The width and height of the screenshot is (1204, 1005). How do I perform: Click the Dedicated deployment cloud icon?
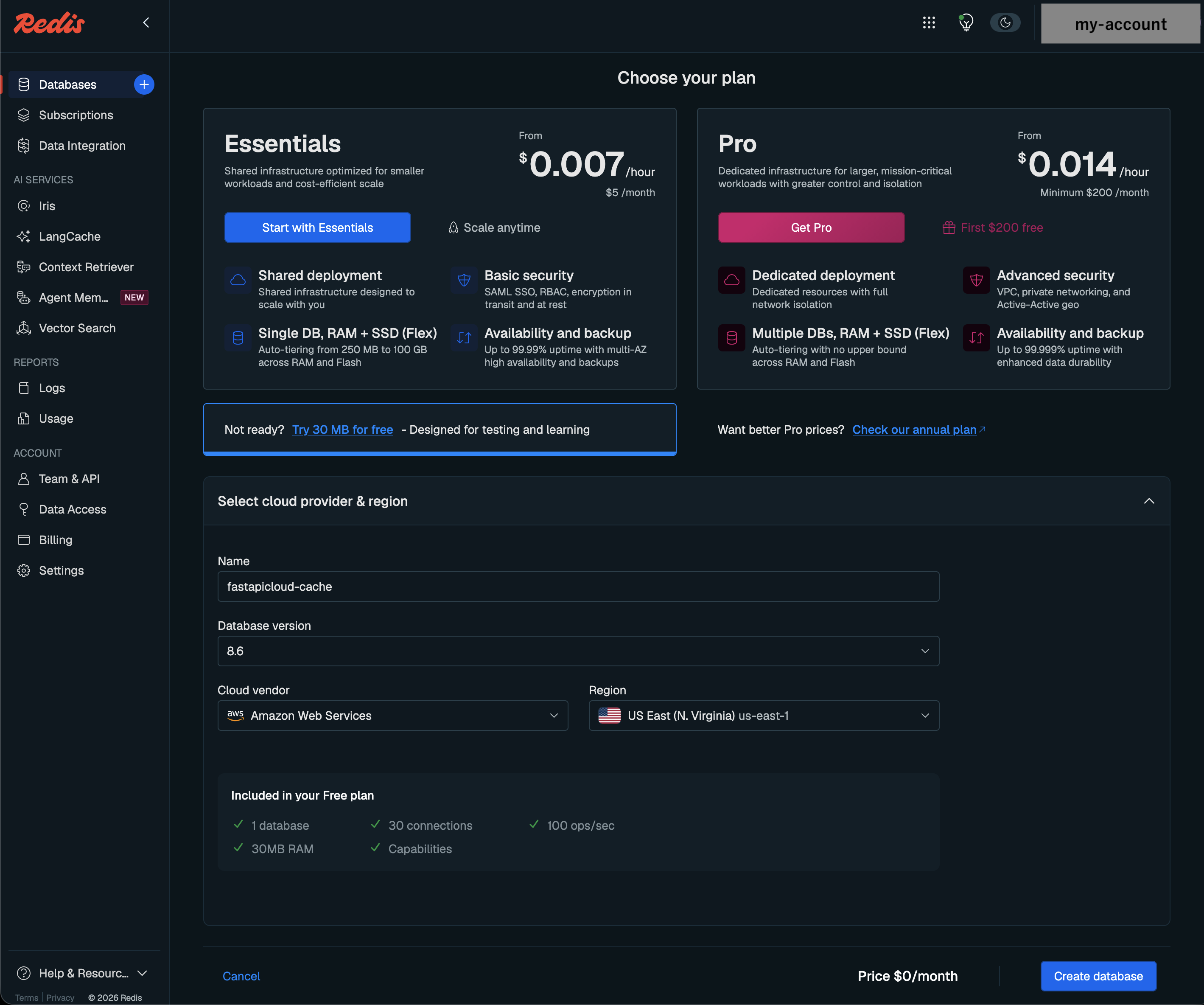731,280
